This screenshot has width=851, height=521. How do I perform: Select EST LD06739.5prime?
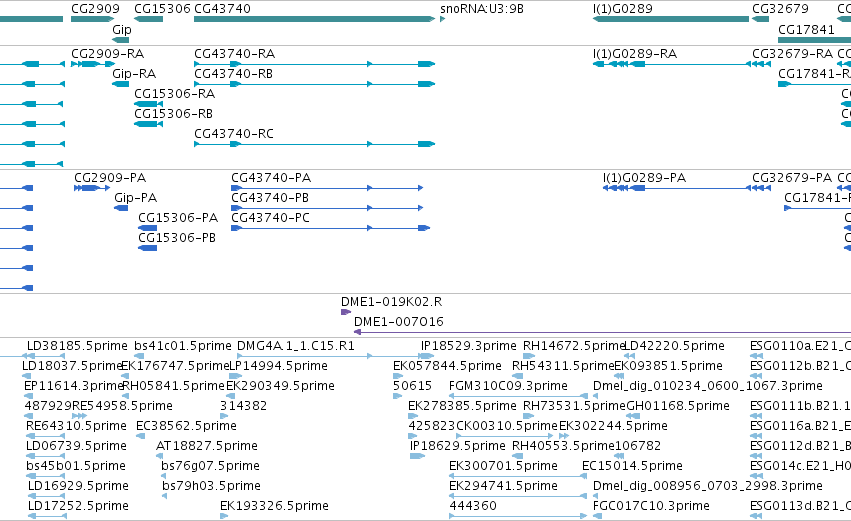point(77,446)
